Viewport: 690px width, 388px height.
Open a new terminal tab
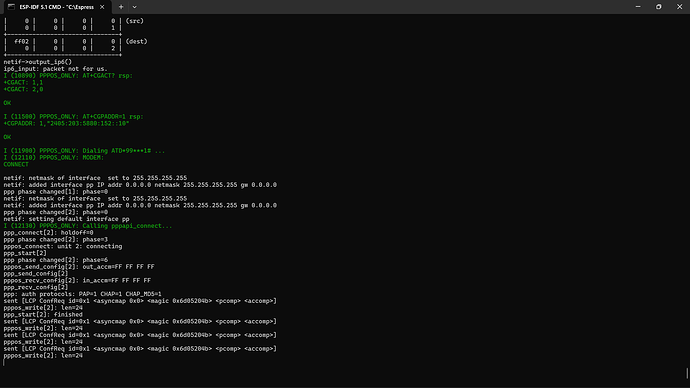pos(121,7)
